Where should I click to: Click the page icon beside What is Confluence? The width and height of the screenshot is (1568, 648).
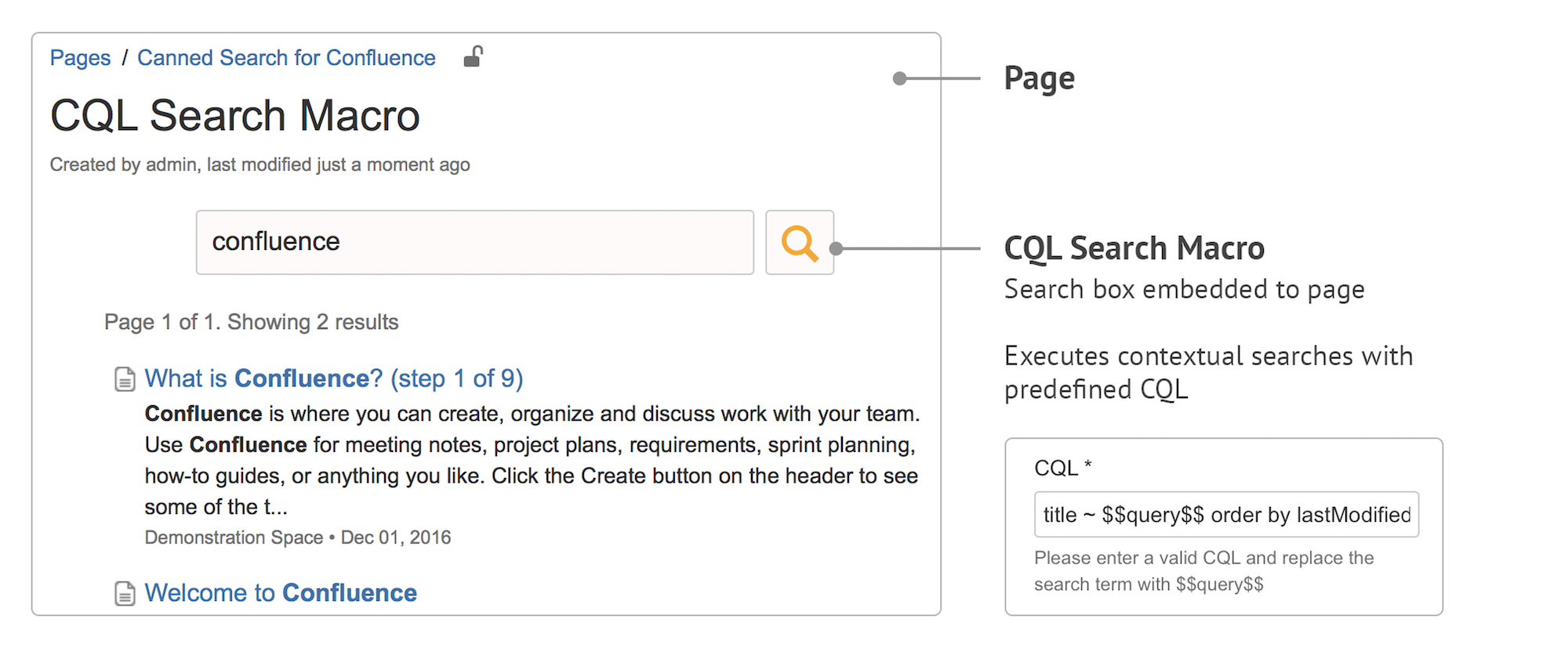click(x=124, y=378)
